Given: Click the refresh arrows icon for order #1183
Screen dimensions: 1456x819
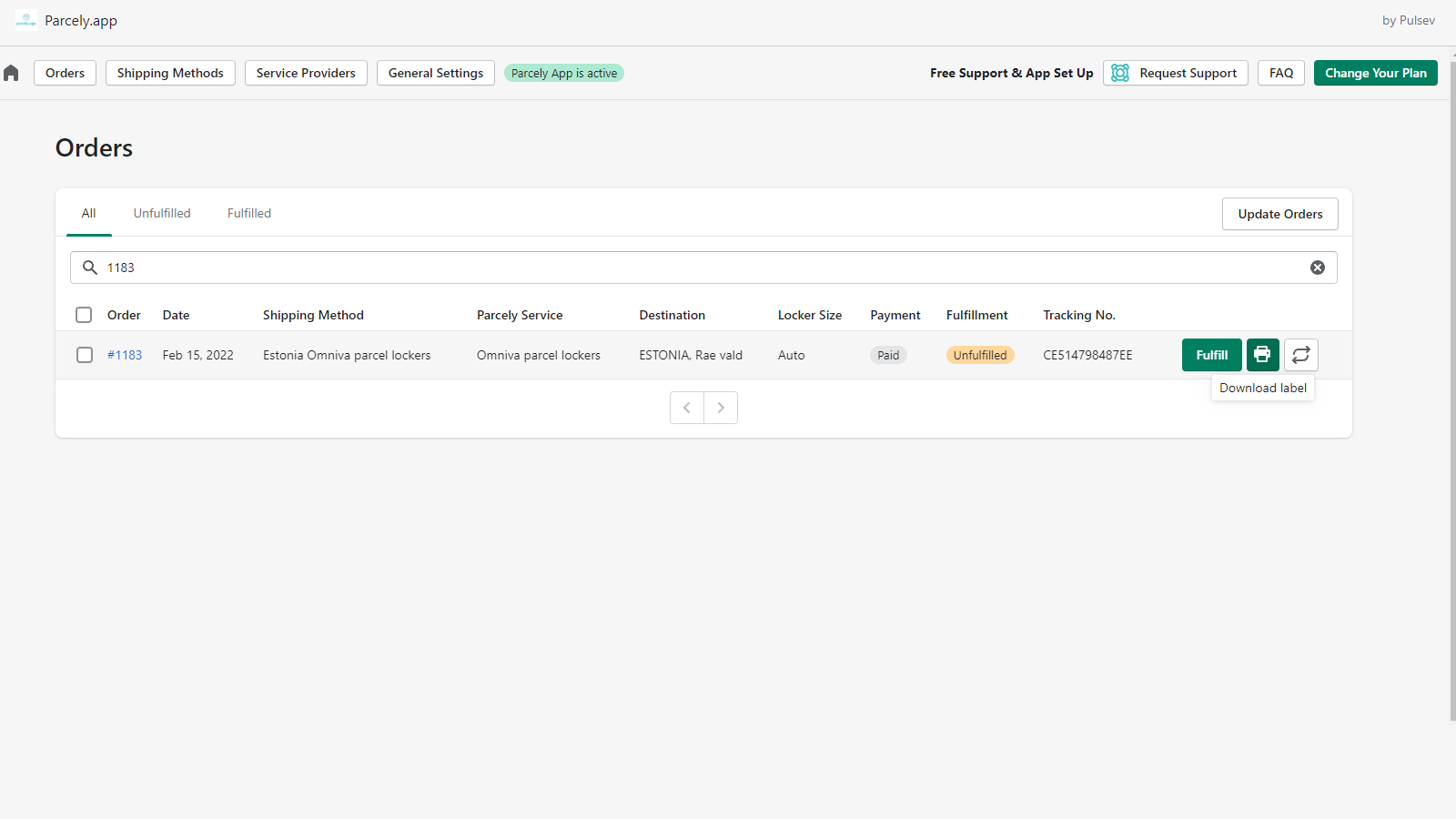Looking at the screenshot, I should (x=1300, y=355).
